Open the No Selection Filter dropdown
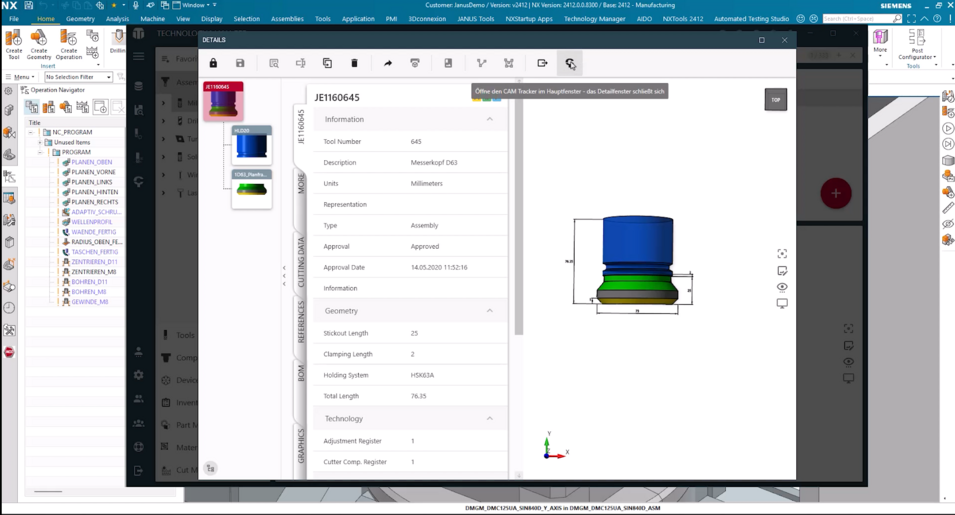 79,77
